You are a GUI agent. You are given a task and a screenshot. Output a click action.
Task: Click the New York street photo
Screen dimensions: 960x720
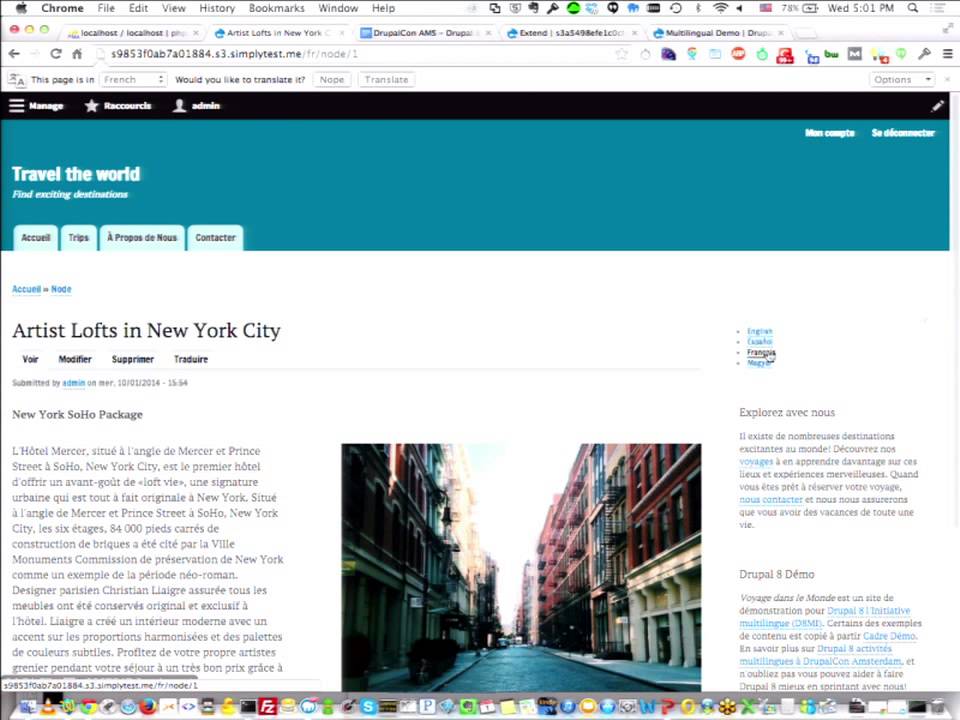[x=521, y=567]
